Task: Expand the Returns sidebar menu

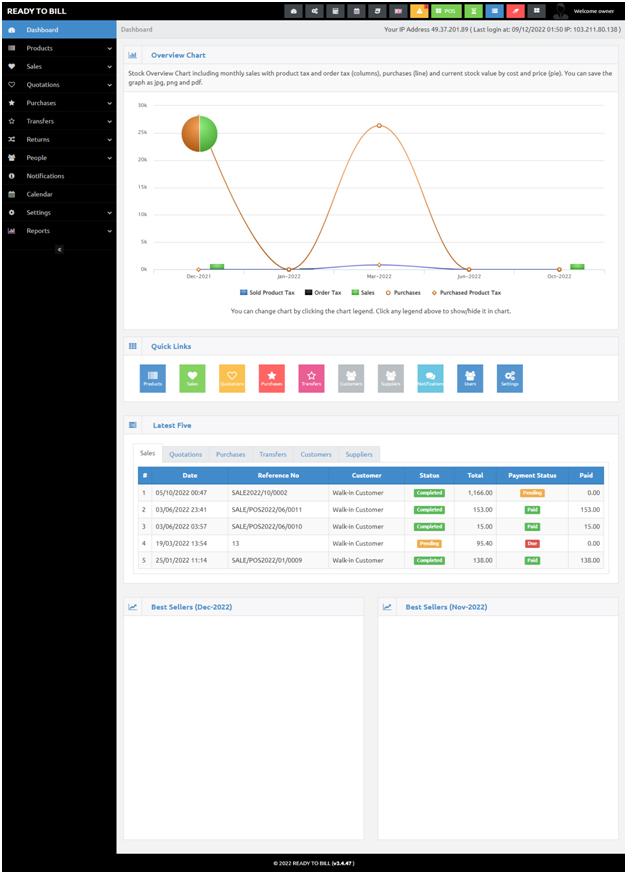Action: pyautogui.click(x=59, y=139)
